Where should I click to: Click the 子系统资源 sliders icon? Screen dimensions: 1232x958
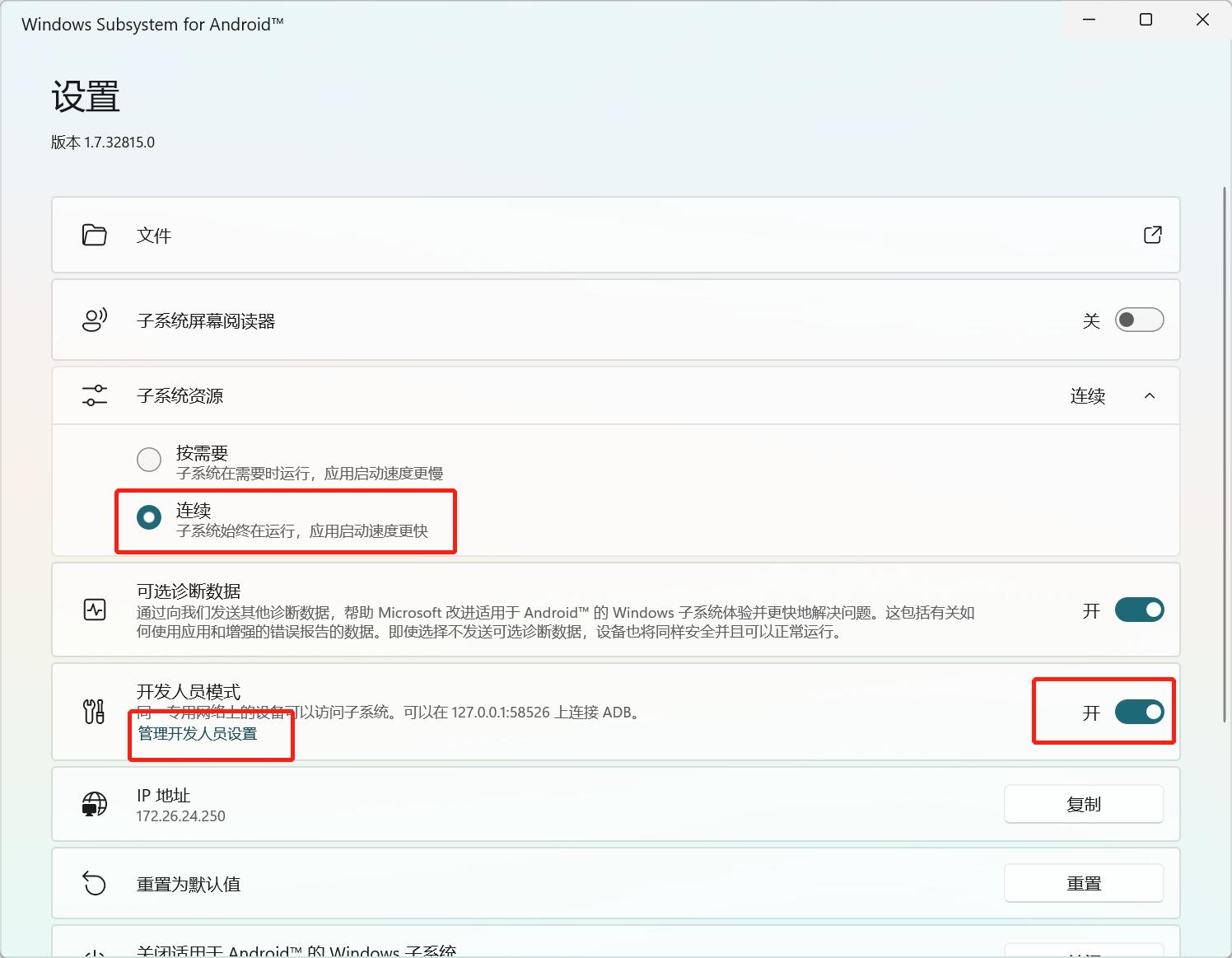pos(94,395)
